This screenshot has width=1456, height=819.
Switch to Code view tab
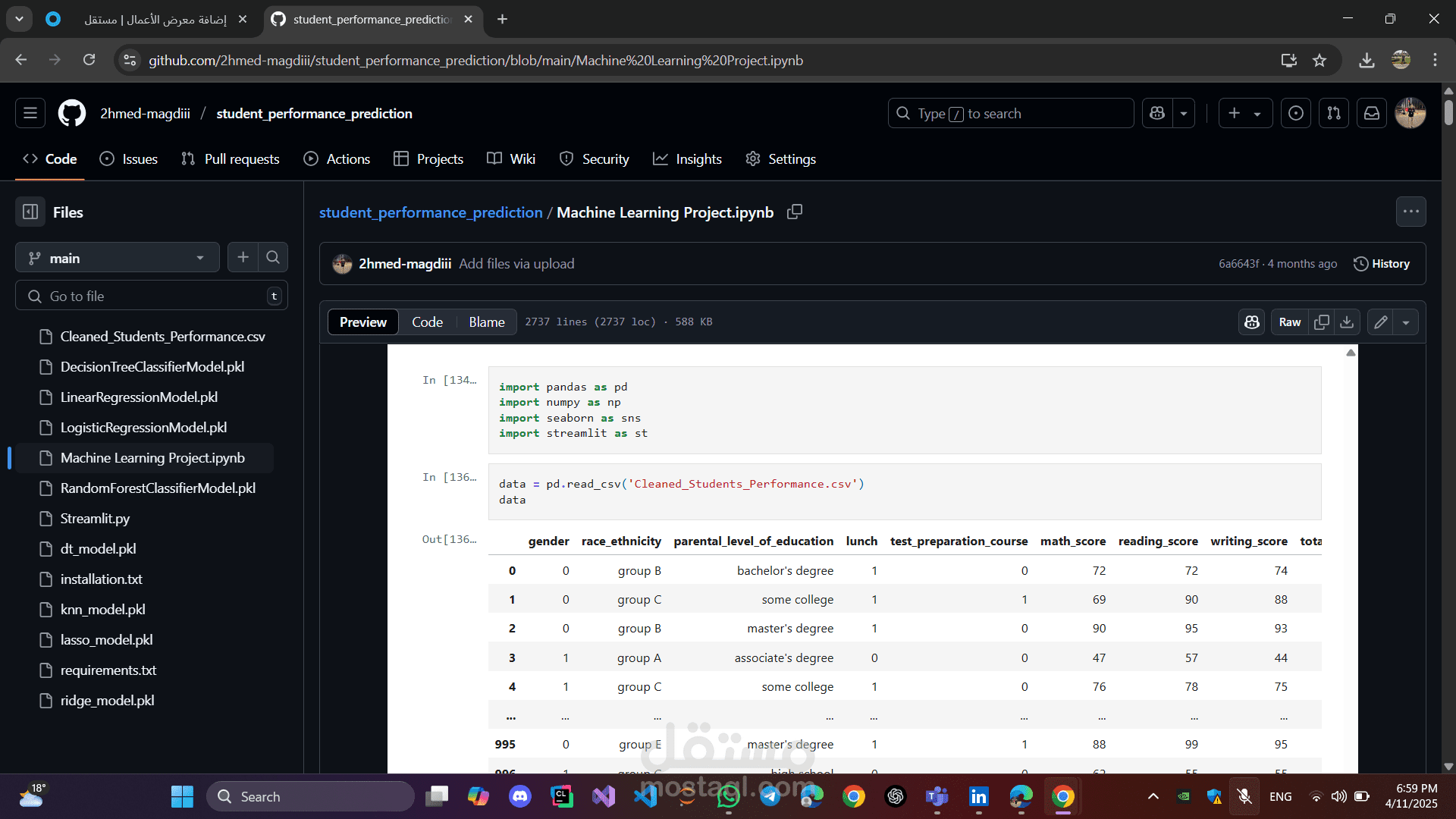click(428, 322)
